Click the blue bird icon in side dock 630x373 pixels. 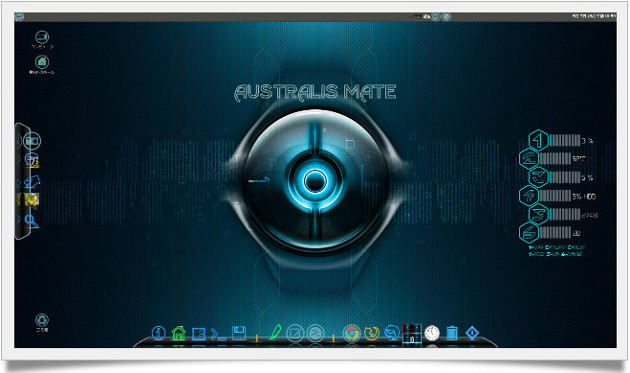click(32, 181)
